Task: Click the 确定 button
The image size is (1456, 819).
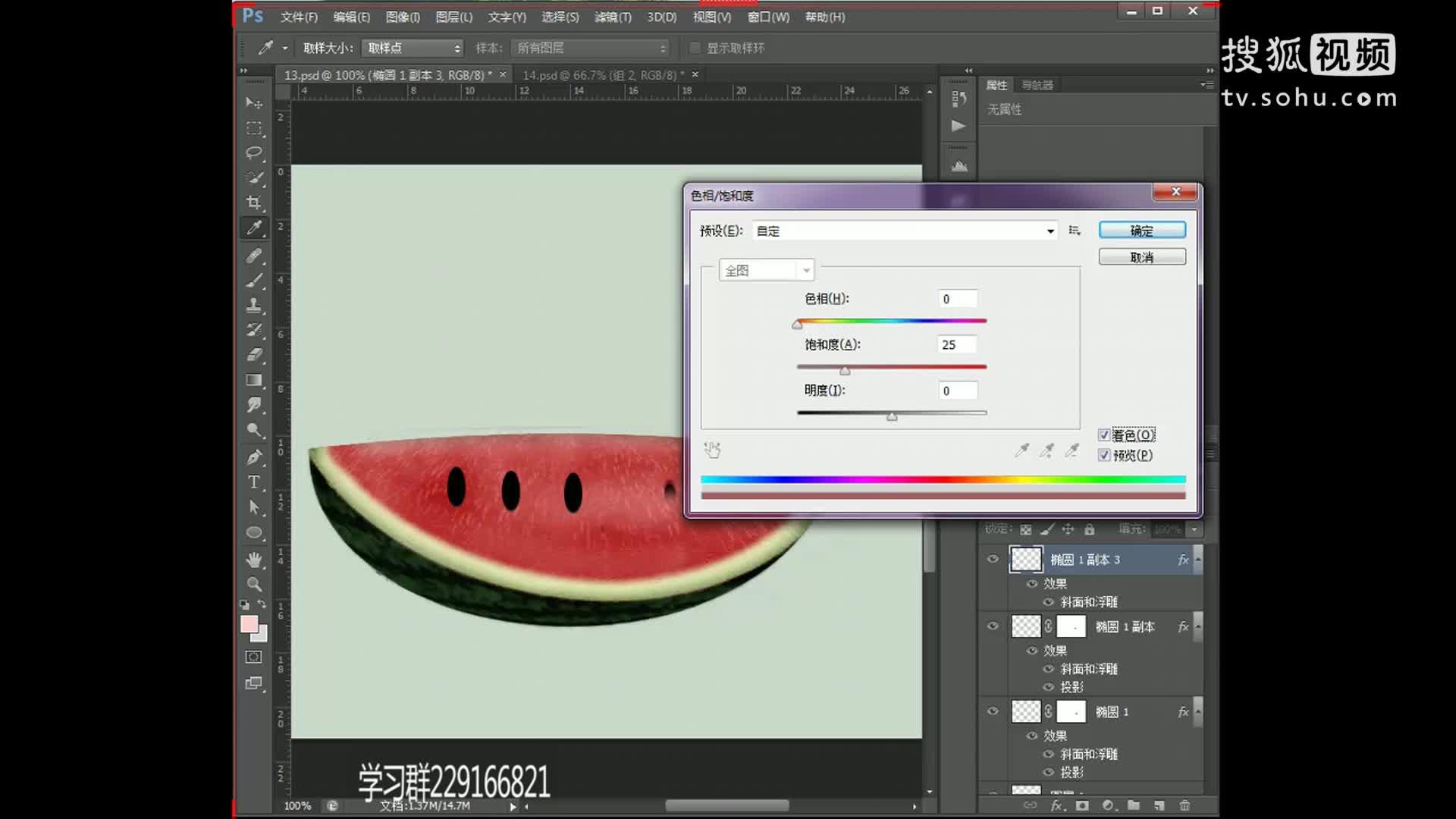Action: (x=1142, y=230)
